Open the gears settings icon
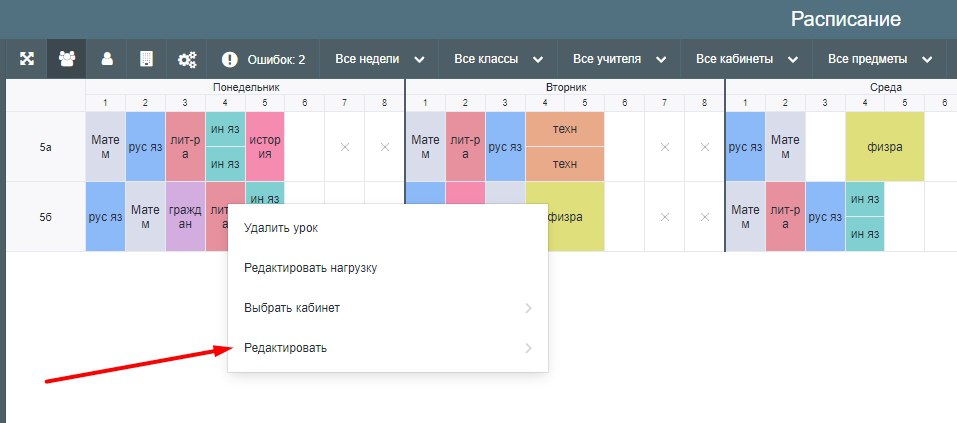 click(187, 59)
